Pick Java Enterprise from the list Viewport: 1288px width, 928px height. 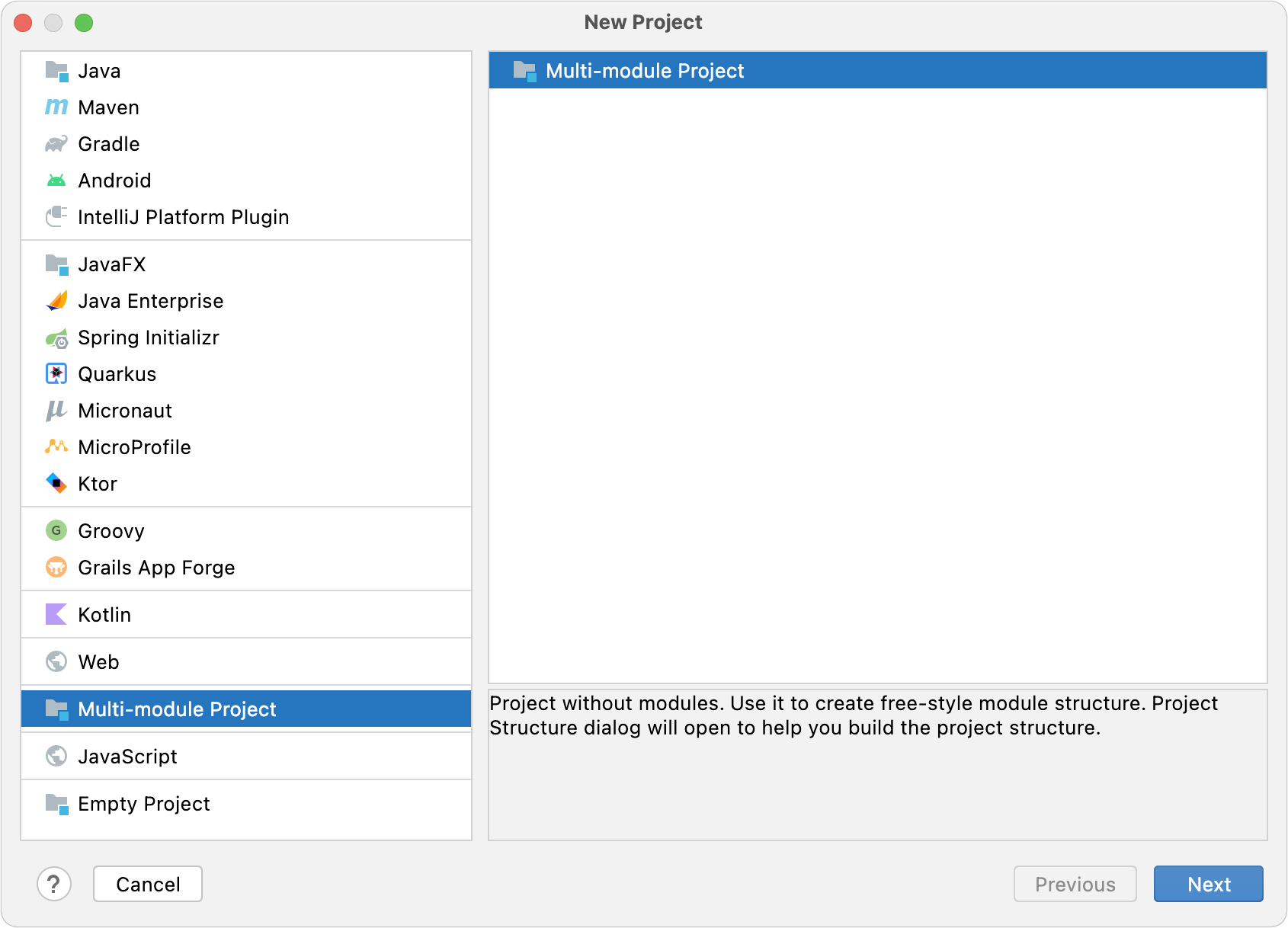point(246,301)
